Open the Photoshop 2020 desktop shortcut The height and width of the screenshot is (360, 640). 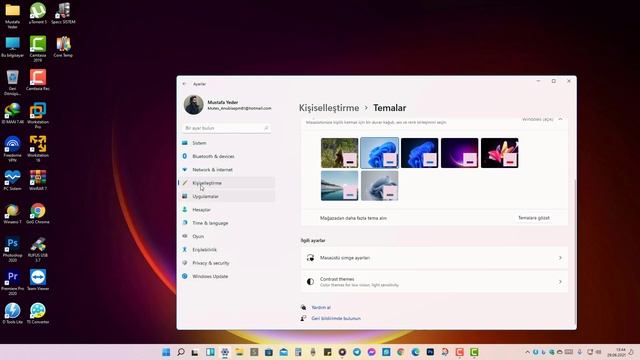(x=12, y=249)
